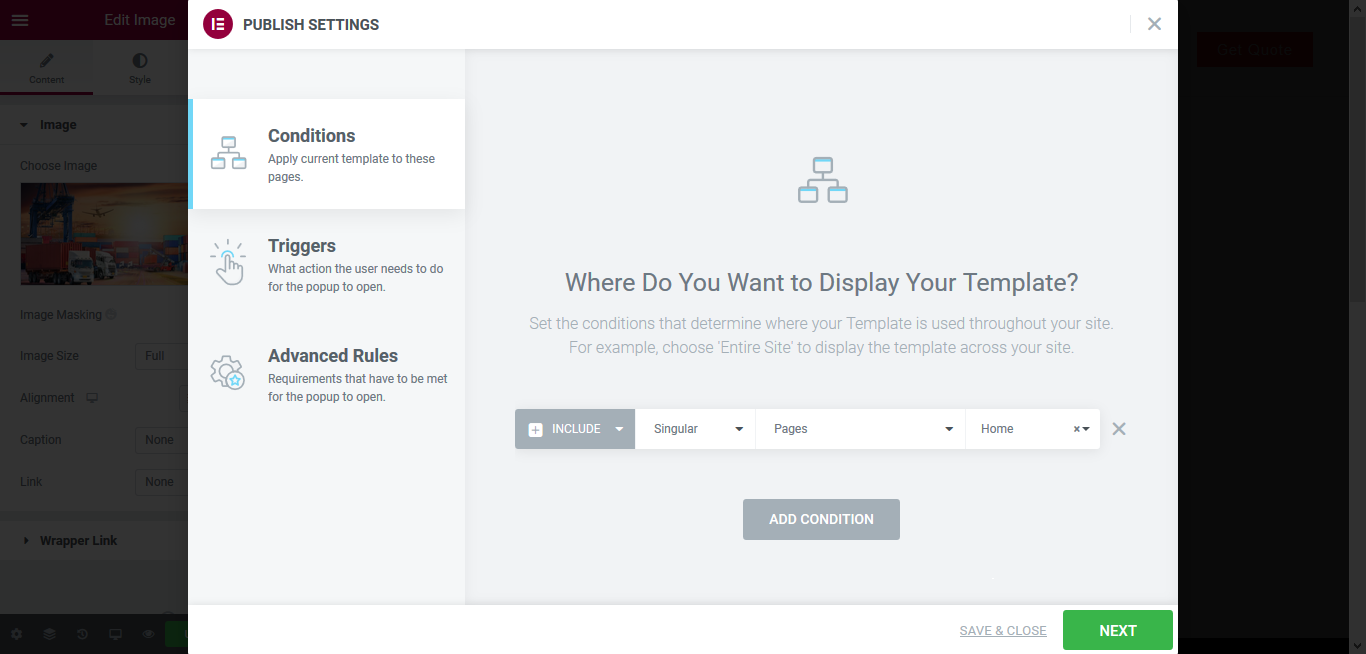Click the Elementor logo in Publish Settings

coord(218,24)
